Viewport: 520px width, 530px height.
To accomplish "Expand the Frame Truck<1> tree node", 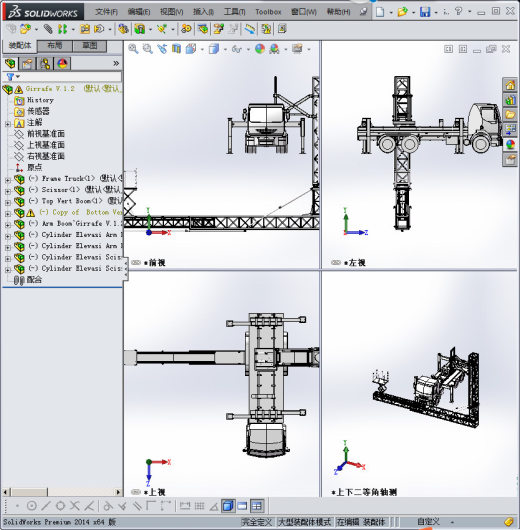I will pos(7,180).
